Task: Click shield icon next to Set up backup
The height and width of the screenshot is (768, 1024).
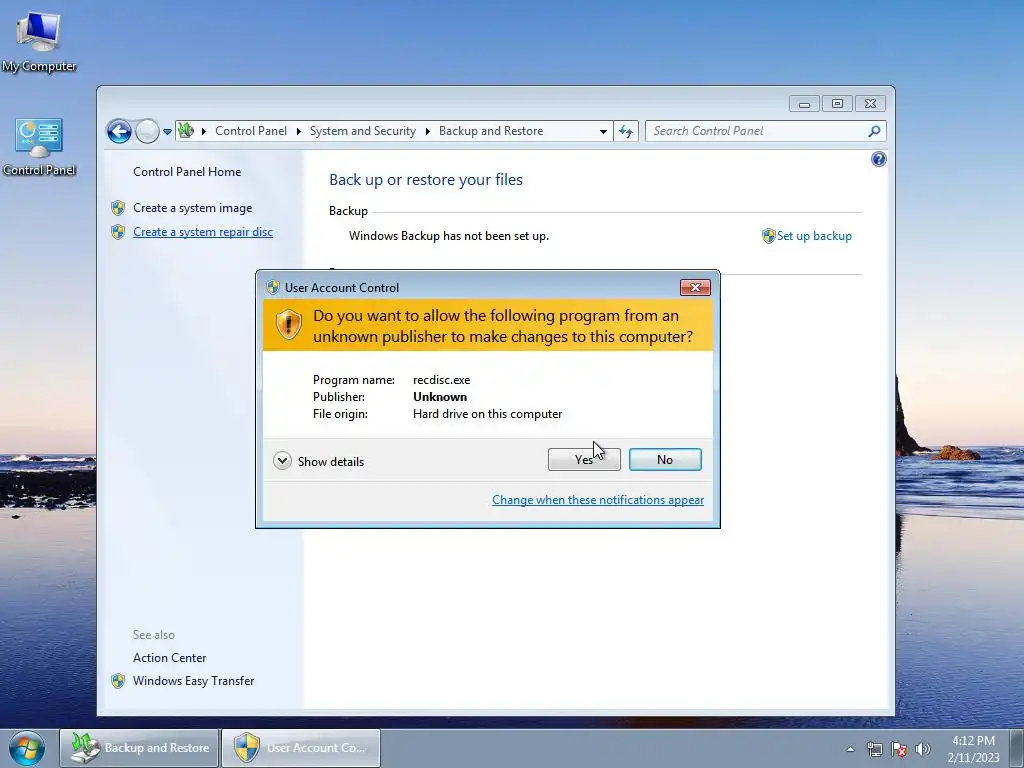Action: pyautogui.click(x=769, y=236)
